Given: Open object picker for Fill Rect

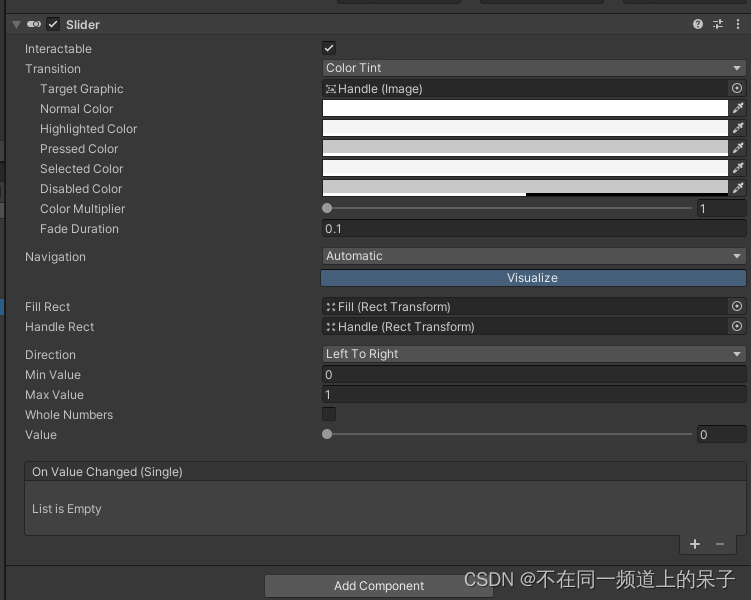Looking at the screenshot, I should click(x=737, y=306).
